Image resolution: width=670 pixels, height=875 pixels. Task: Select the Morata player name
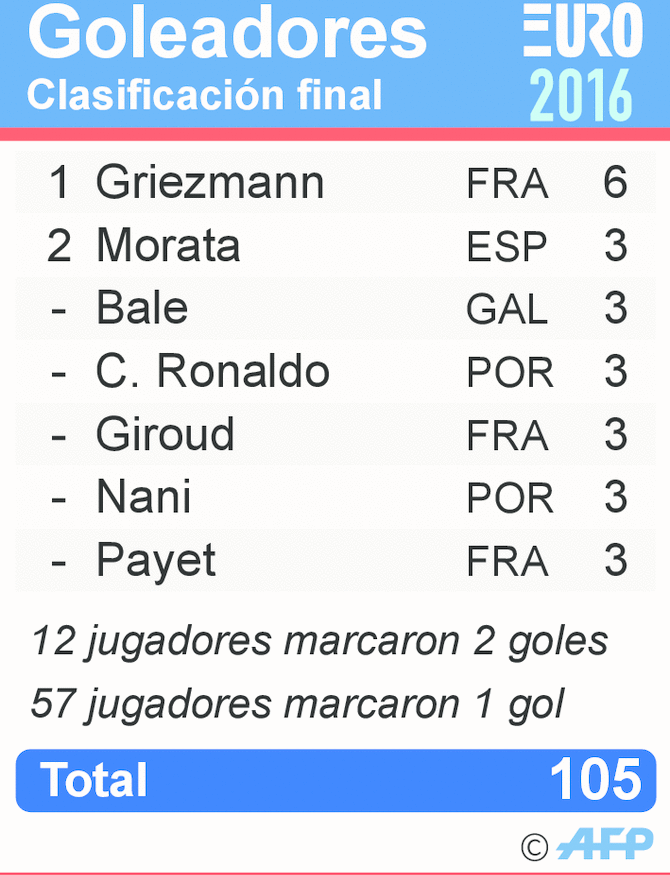(168, 246)
